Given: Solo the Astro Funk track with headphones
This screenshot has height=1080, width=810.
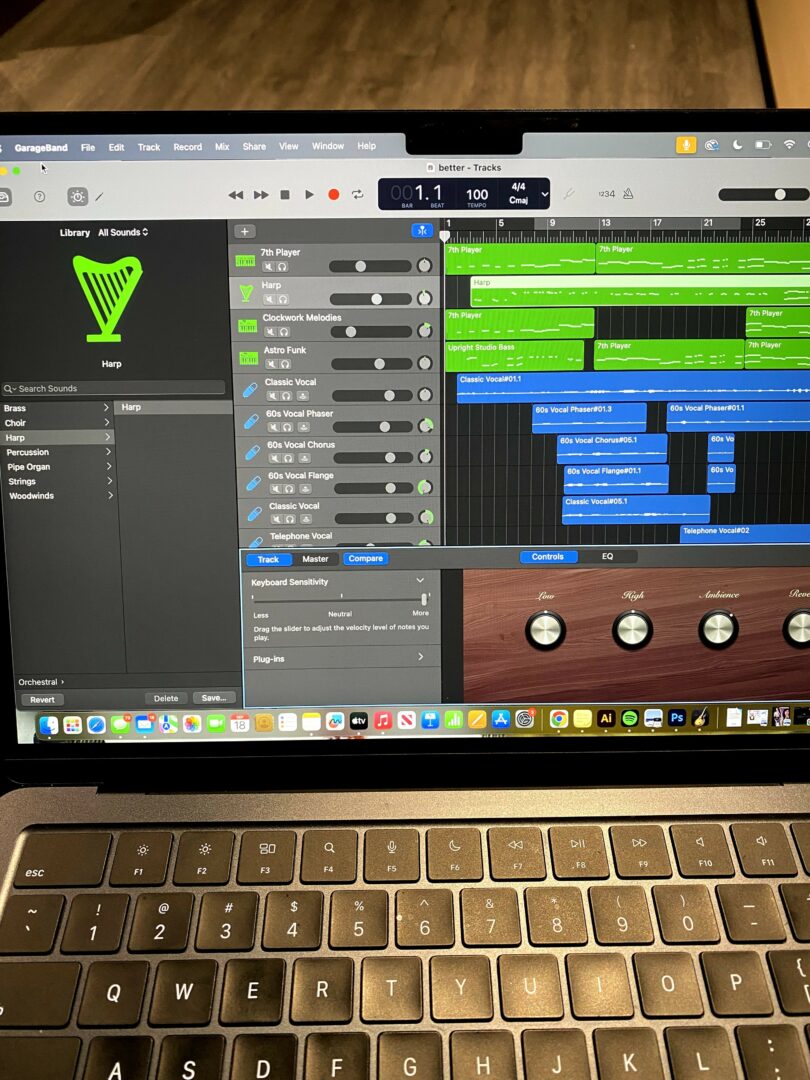Looking at the screenshot, I should pos(283,364).
